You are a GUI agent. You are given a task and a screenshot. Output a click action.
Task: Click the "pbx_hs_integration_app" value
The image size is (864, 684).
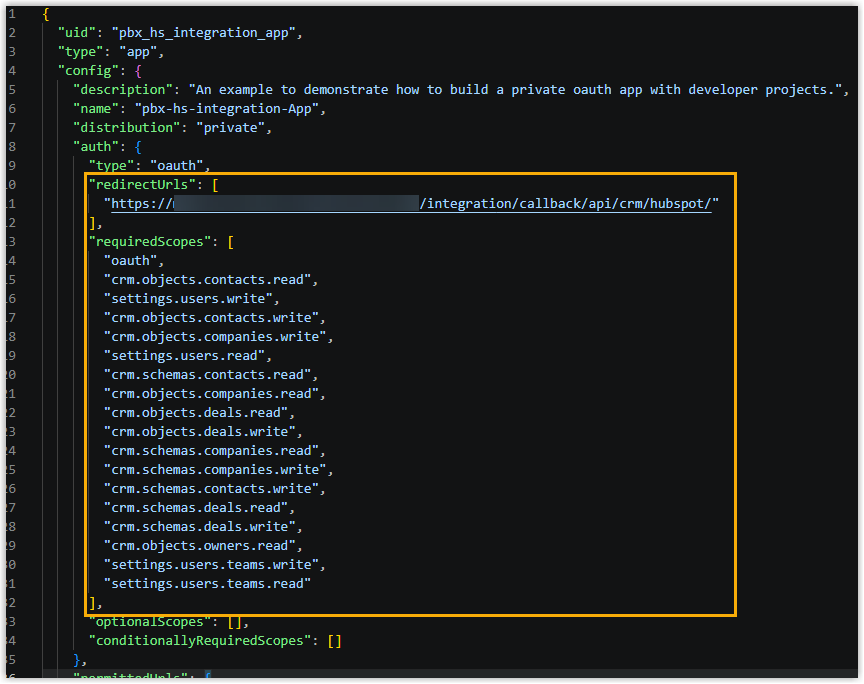pos(203,33)
